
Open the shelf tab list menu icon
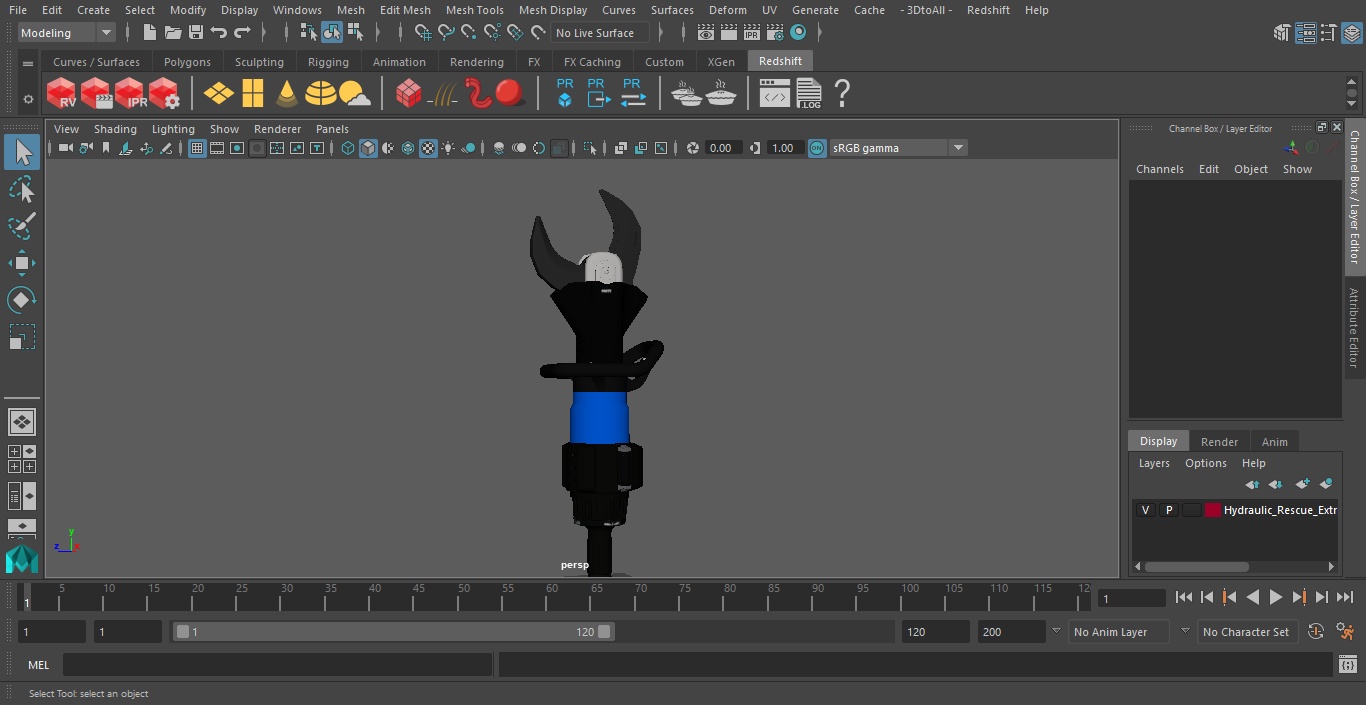pos(28,62)
